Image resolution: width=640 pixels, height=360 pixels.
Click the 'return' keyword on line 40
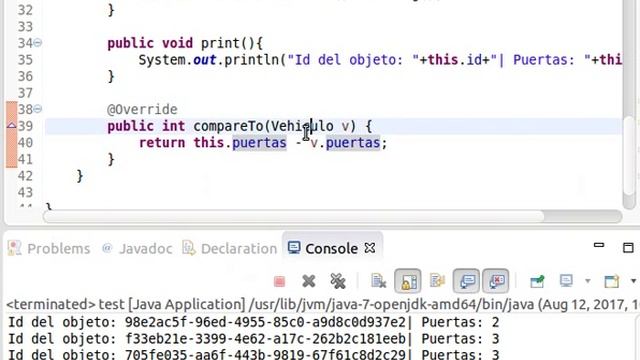(x=162, y=143)
